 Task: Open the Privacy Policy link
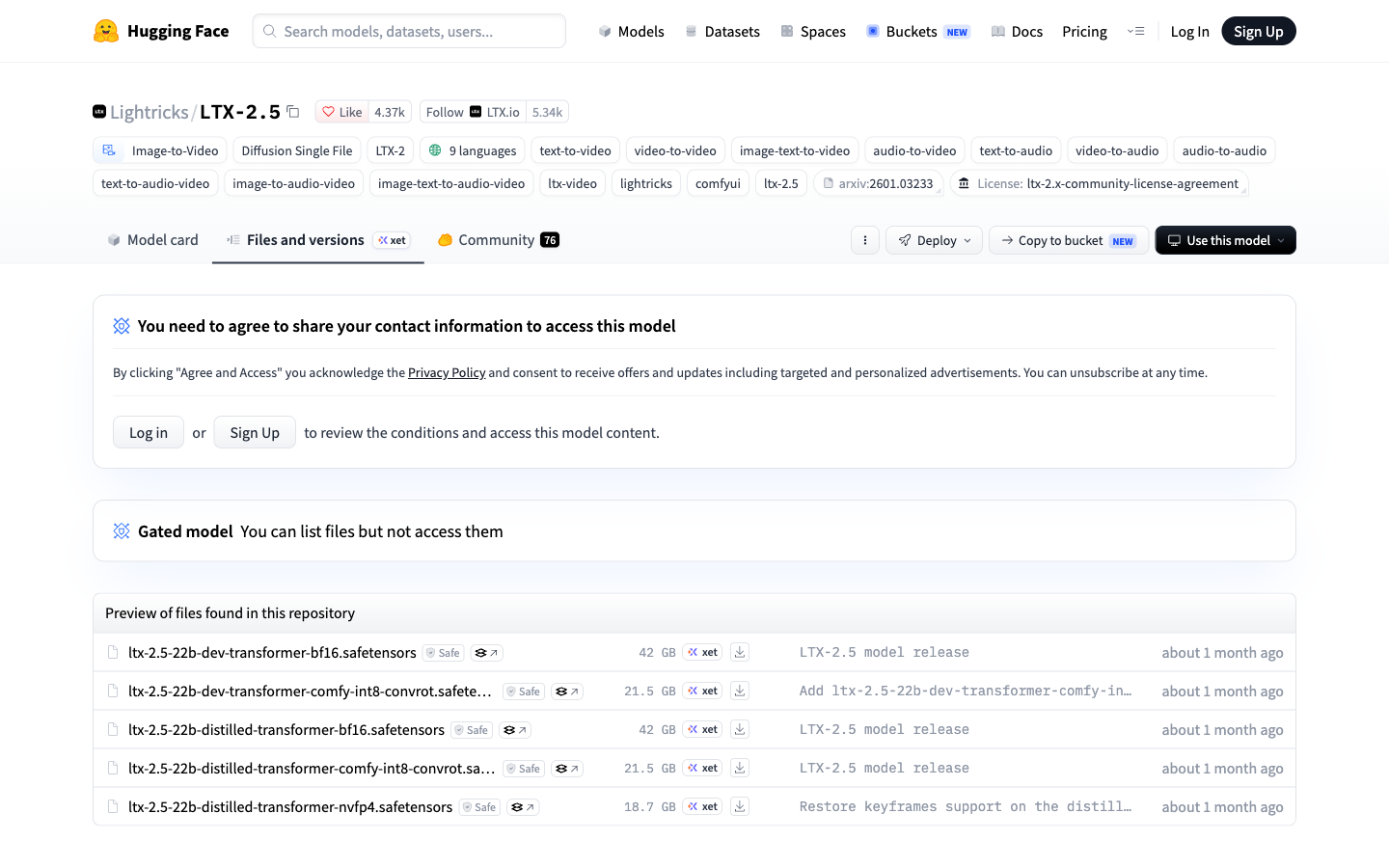click(447, 372)
